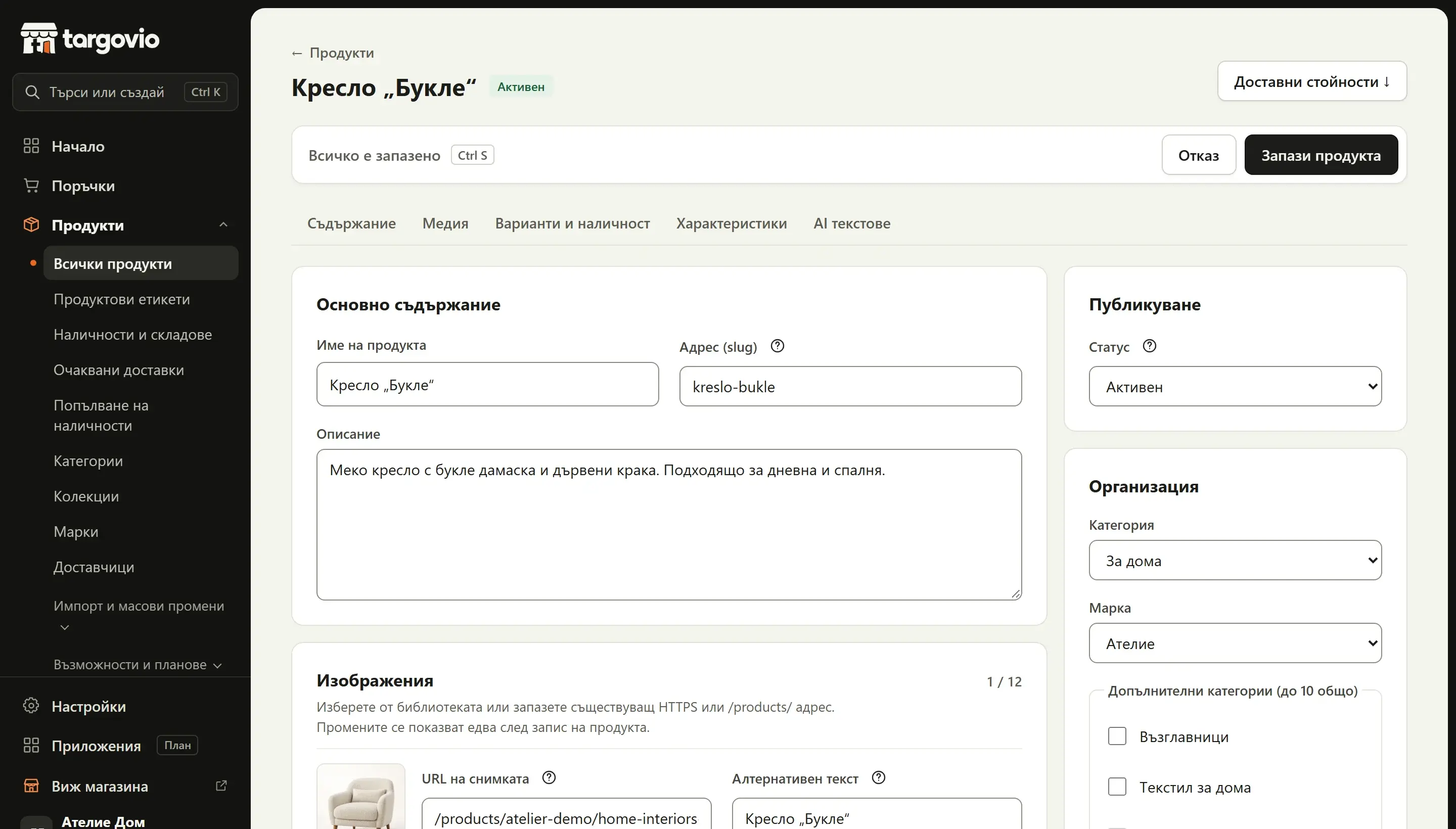Open Очаквани доставки
Viewport: 1456px width, 829px height.
[x=118, y=370]
